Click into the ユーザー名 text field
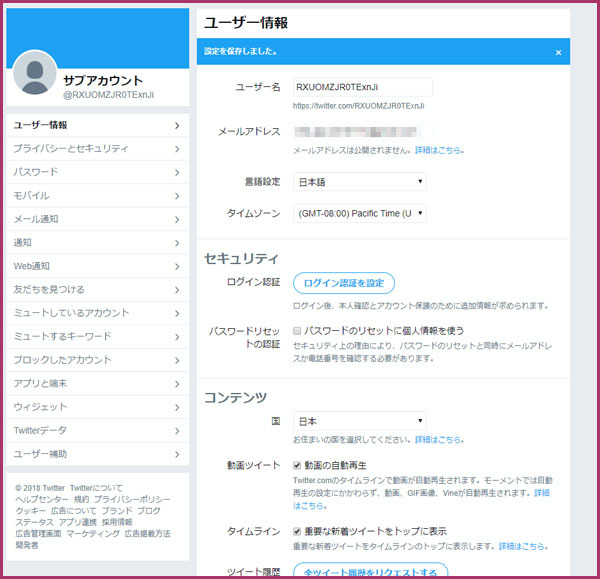 pos(363,87)
